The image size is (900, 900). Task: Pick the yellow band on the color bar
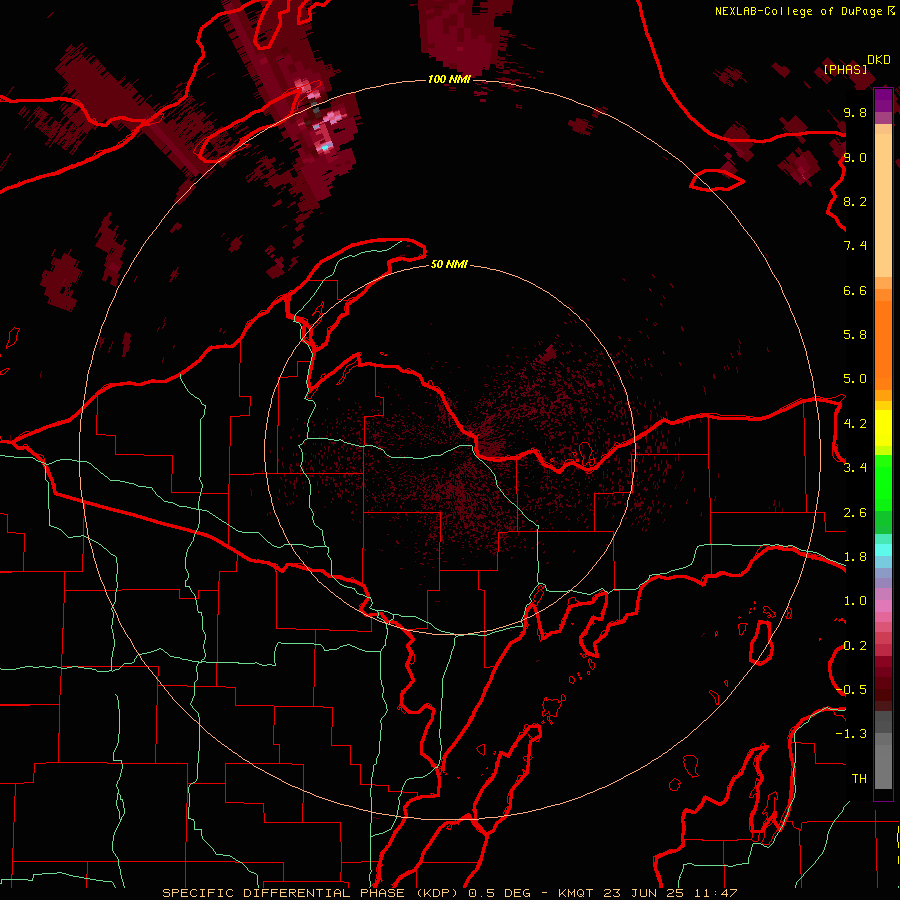883,428
